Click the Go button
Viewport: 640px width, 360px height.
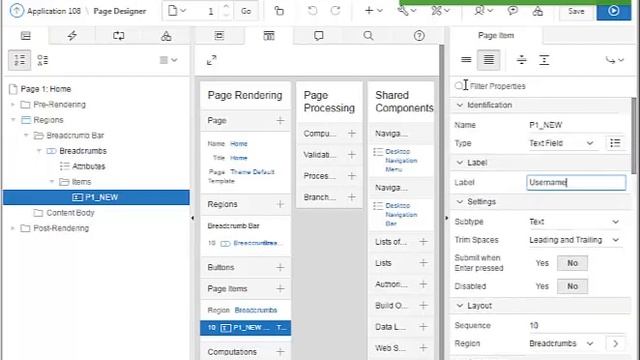tap(246, 11)
